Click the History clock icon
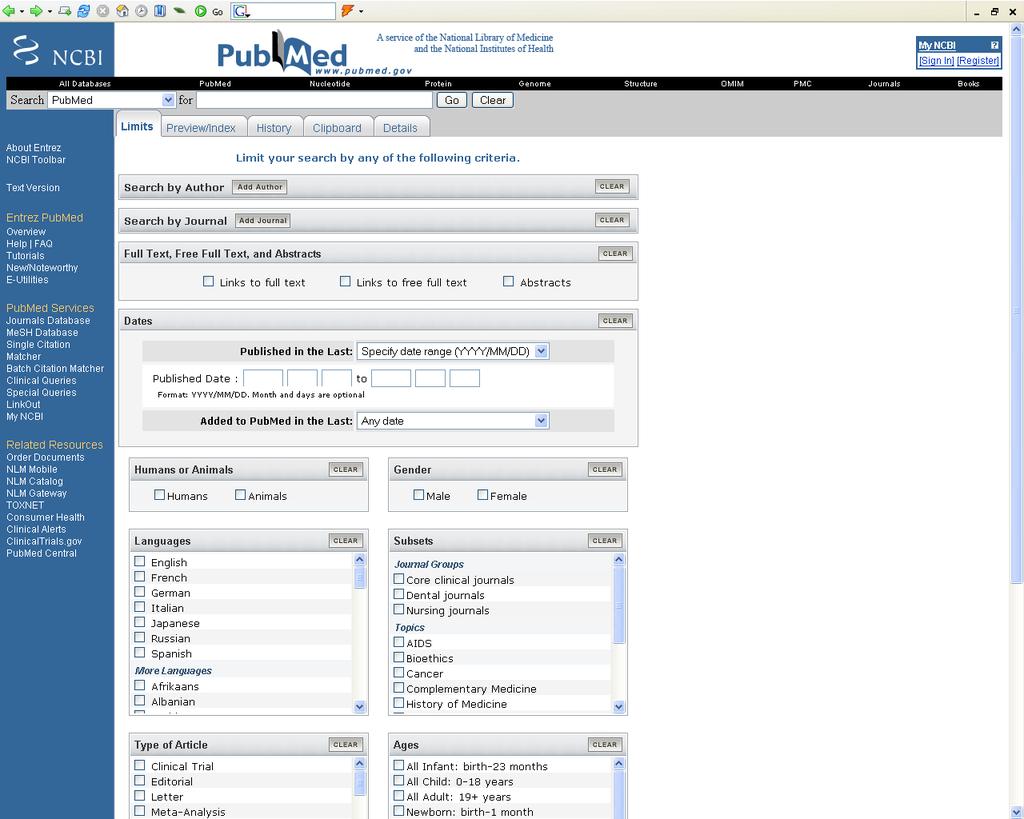 (x=141, y=11)
